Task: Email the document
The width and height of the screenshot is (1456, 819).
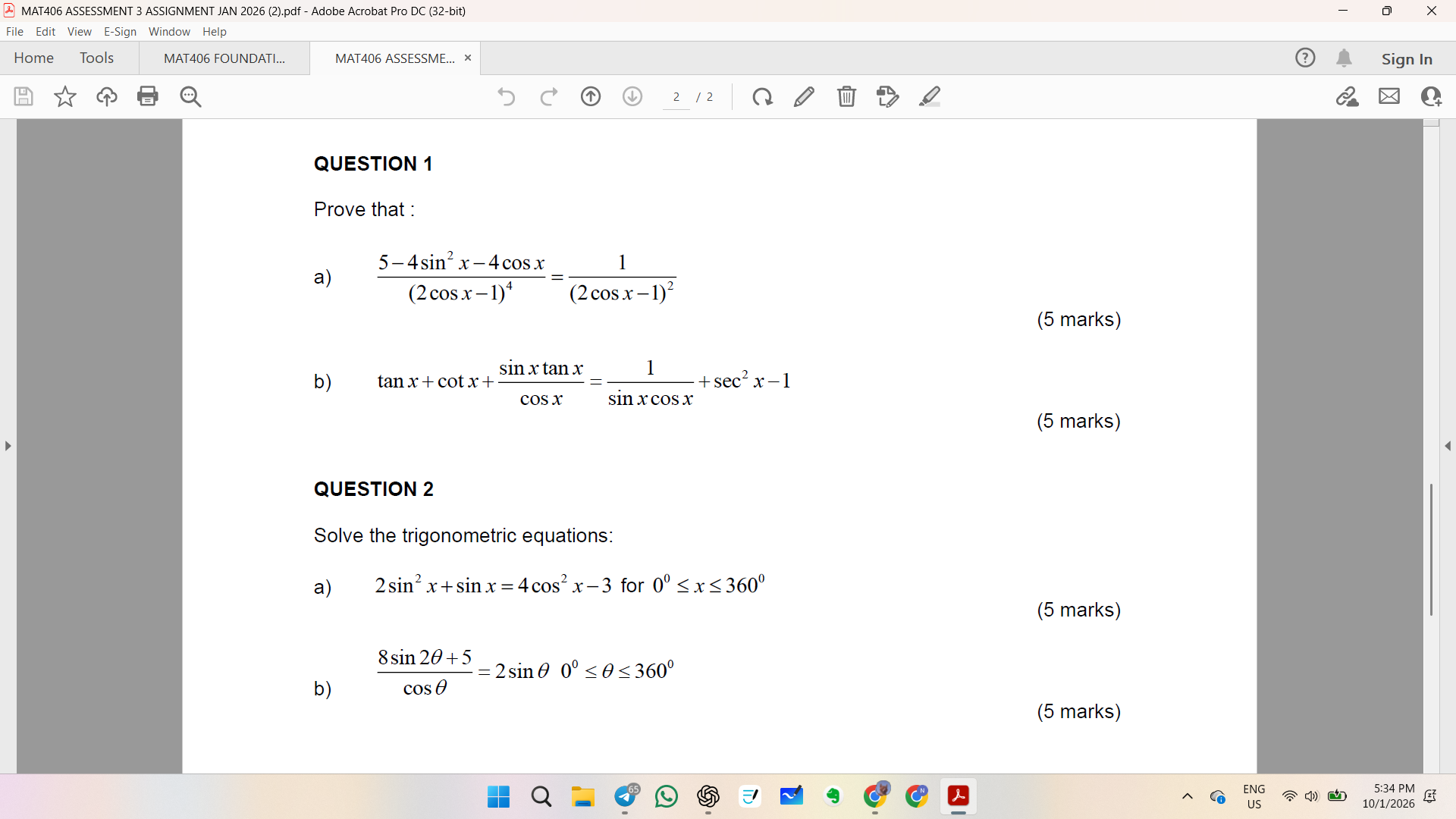Action: pyautogui.click(x=1389, y=96)
